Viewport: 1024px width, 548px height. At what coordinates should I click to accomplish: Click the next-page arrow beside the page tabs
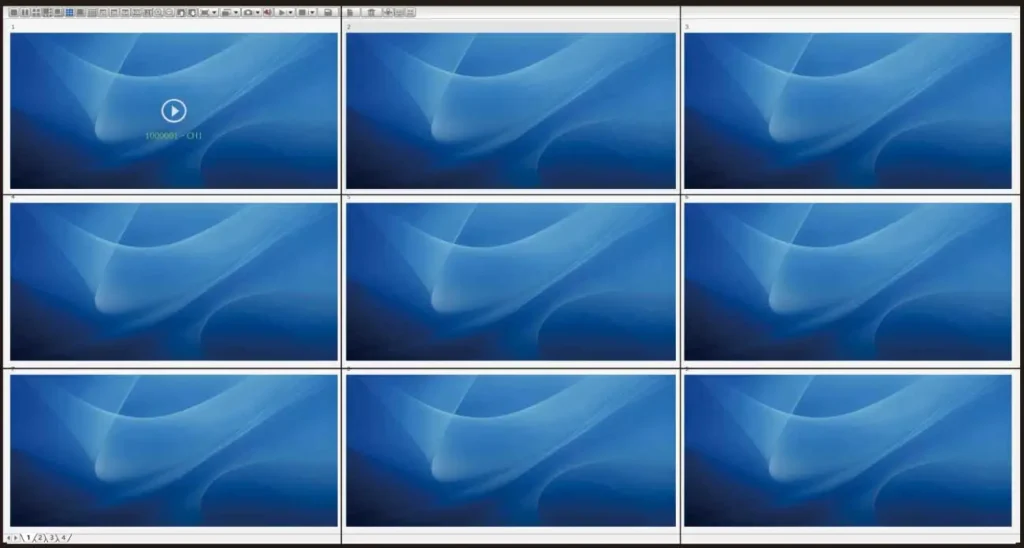pyautogui.click(x=16, y=538)
